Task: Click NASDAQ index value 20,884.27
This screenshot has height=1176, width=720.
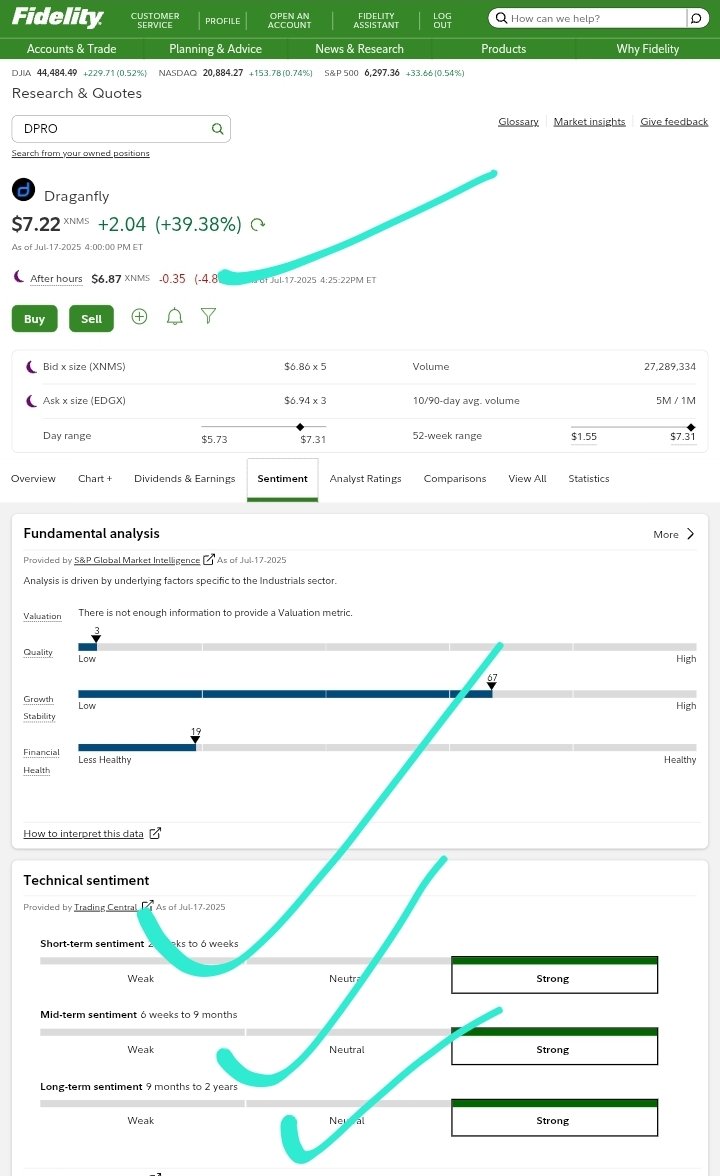Action: pyautogui.click(x=223, y=73)
